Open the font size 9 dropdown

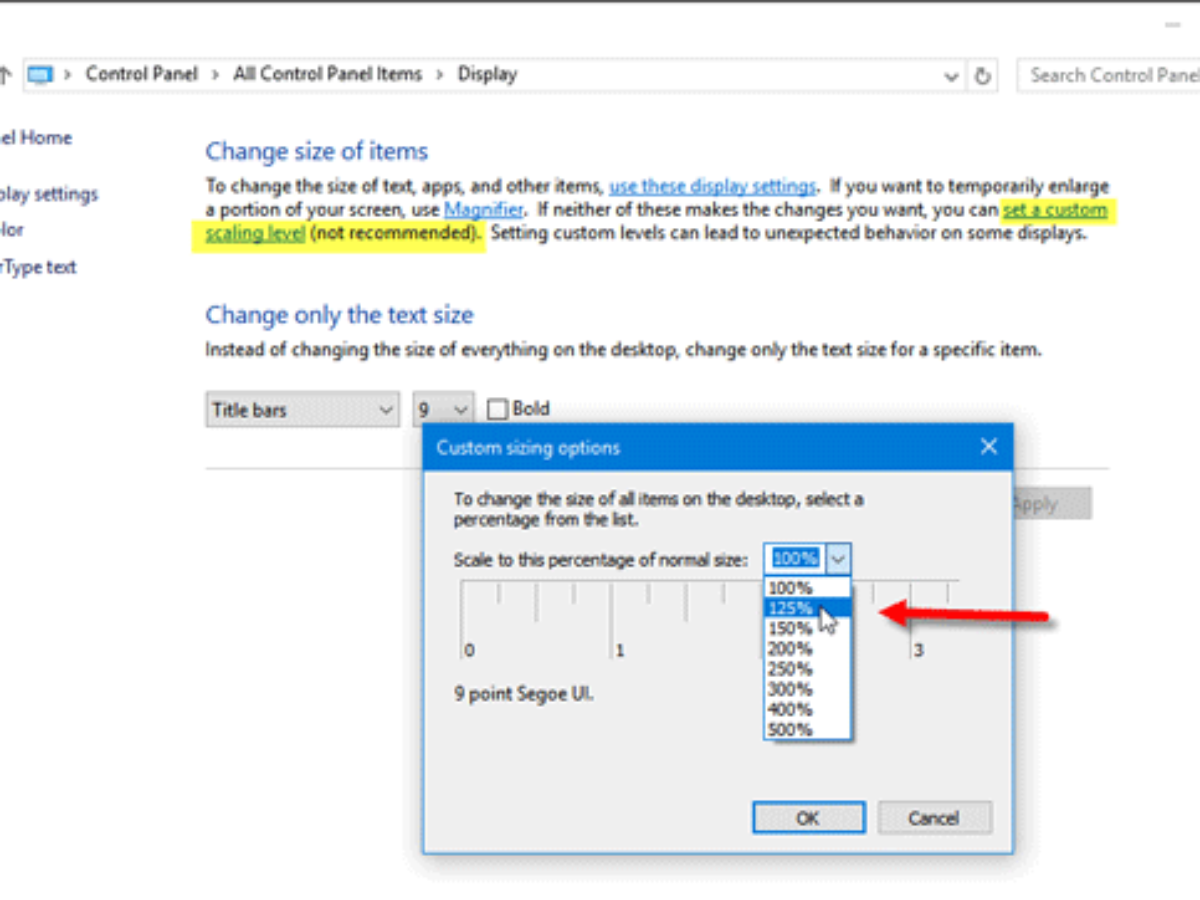[442, 410]
